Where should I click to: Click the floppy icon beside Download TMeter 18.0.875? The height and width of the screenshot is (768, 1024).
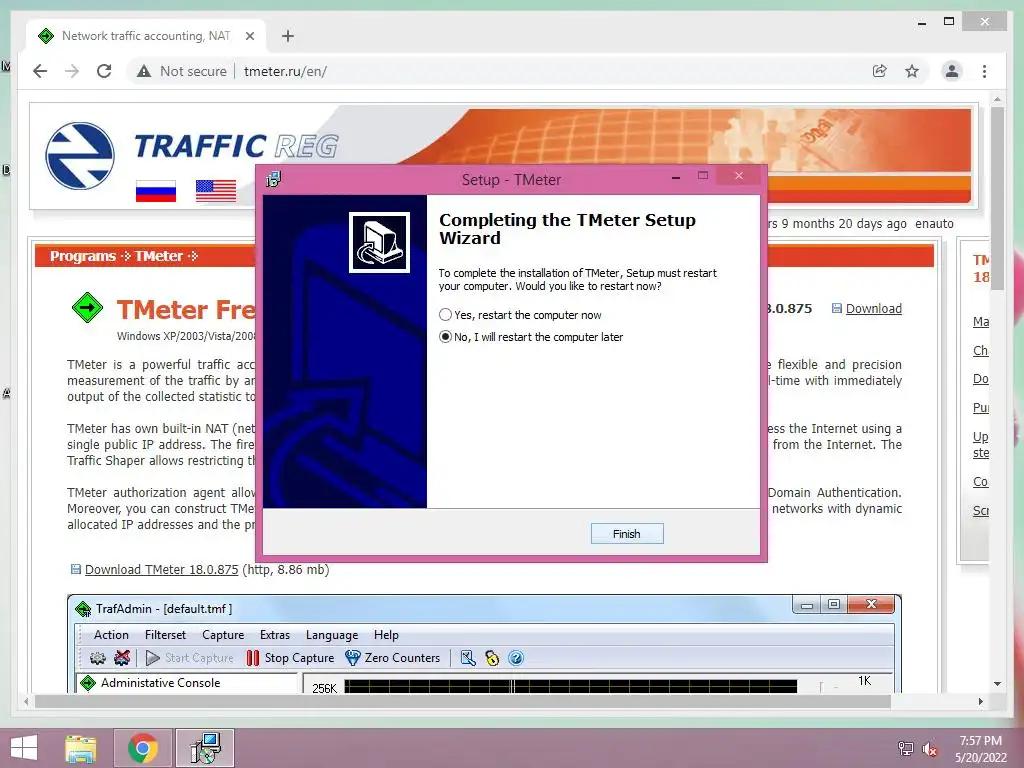click(76, 569)
